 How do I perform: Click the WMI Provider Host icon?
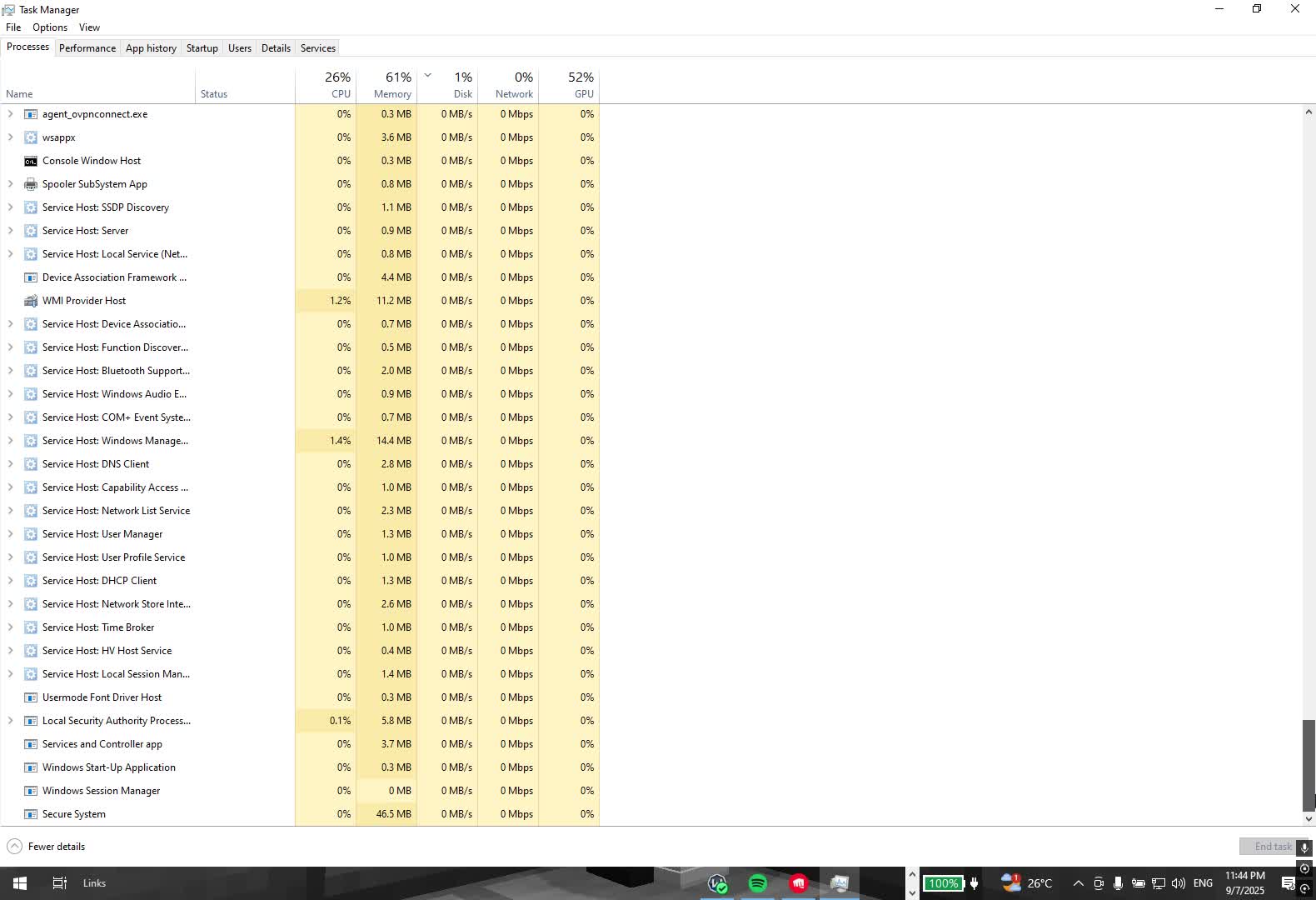(x=31, y=301)
